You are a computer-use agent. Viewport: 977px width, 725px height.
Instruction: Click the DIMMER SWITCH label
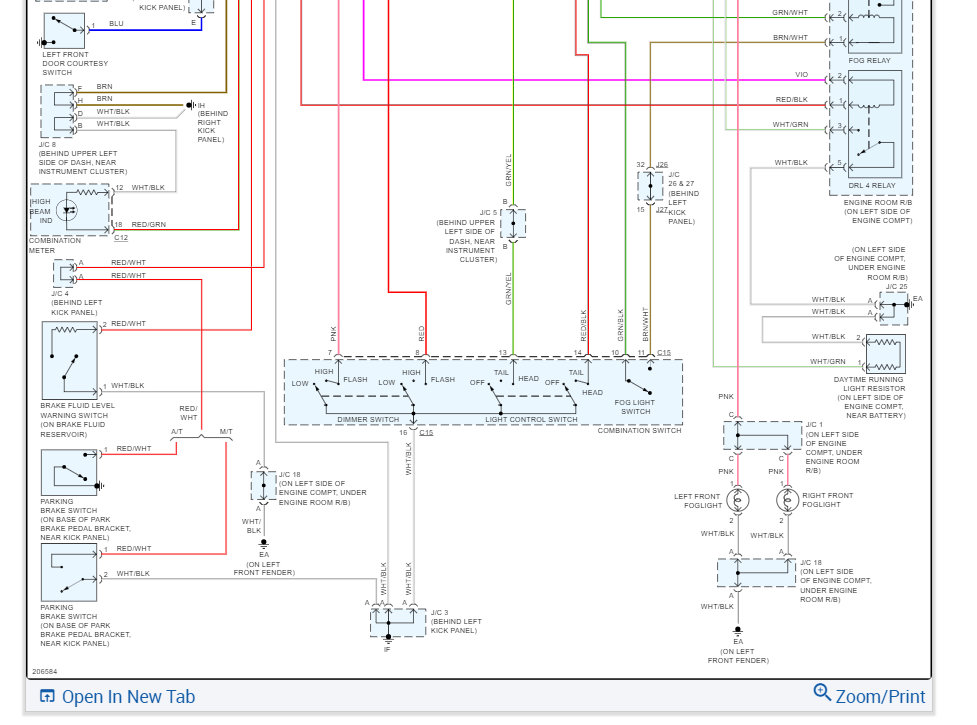tap(368, 419)
